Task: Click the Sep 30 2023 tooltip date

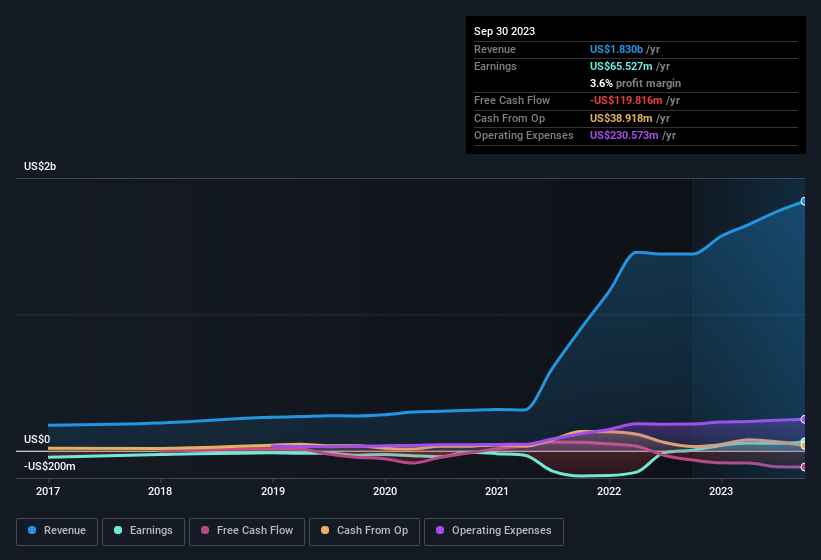Action: click(x=504, y=31)
